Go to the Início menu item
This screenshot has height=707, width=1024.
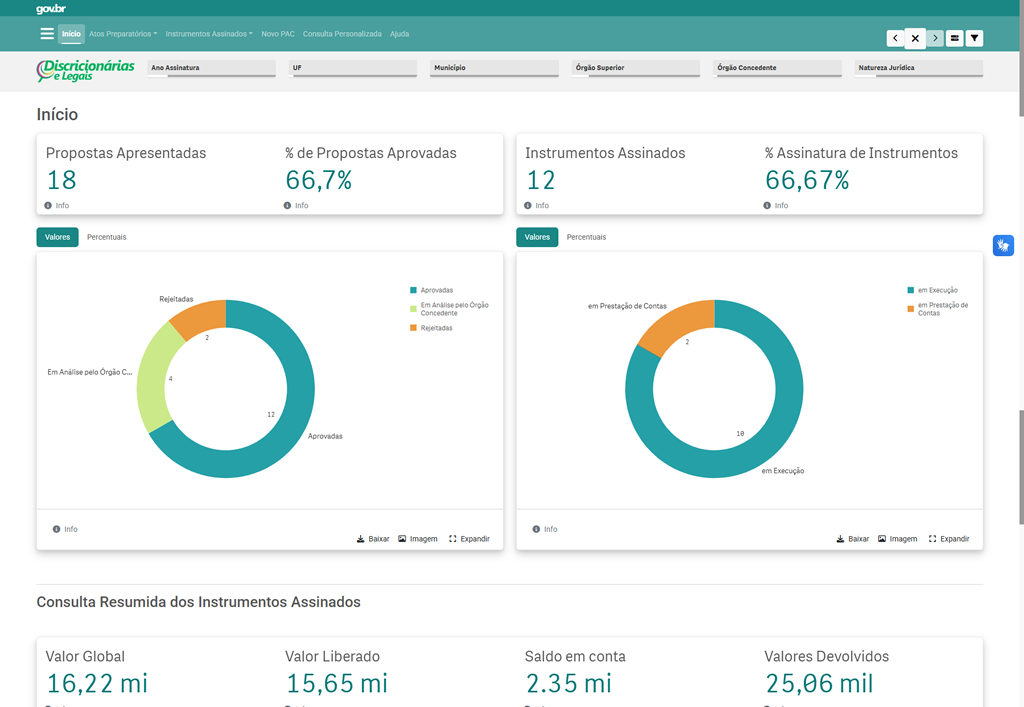tap(71, 34)
